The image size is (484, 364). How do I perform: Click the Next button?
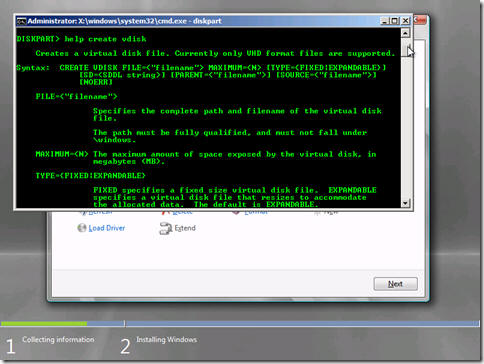(395, 284)
